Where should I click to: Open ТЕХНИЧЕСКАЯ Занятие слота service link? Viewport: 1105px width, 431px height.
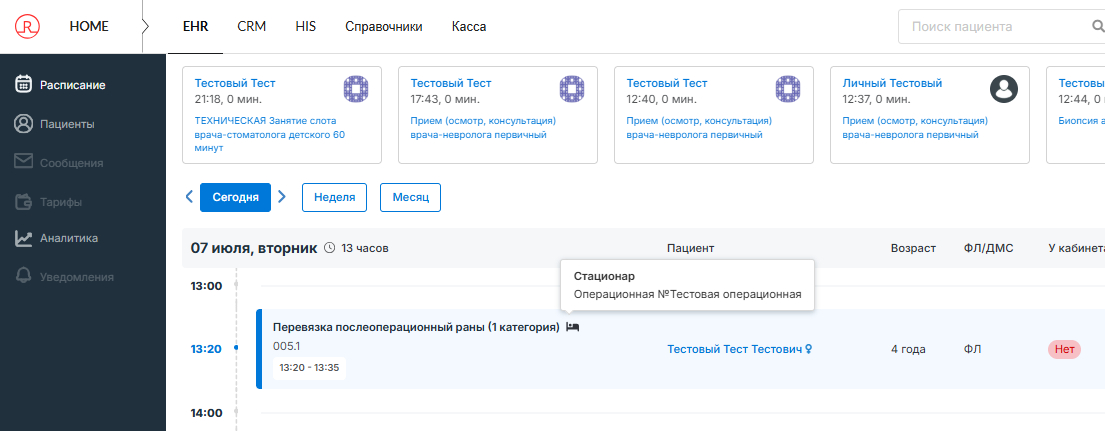tap(270, 134)
